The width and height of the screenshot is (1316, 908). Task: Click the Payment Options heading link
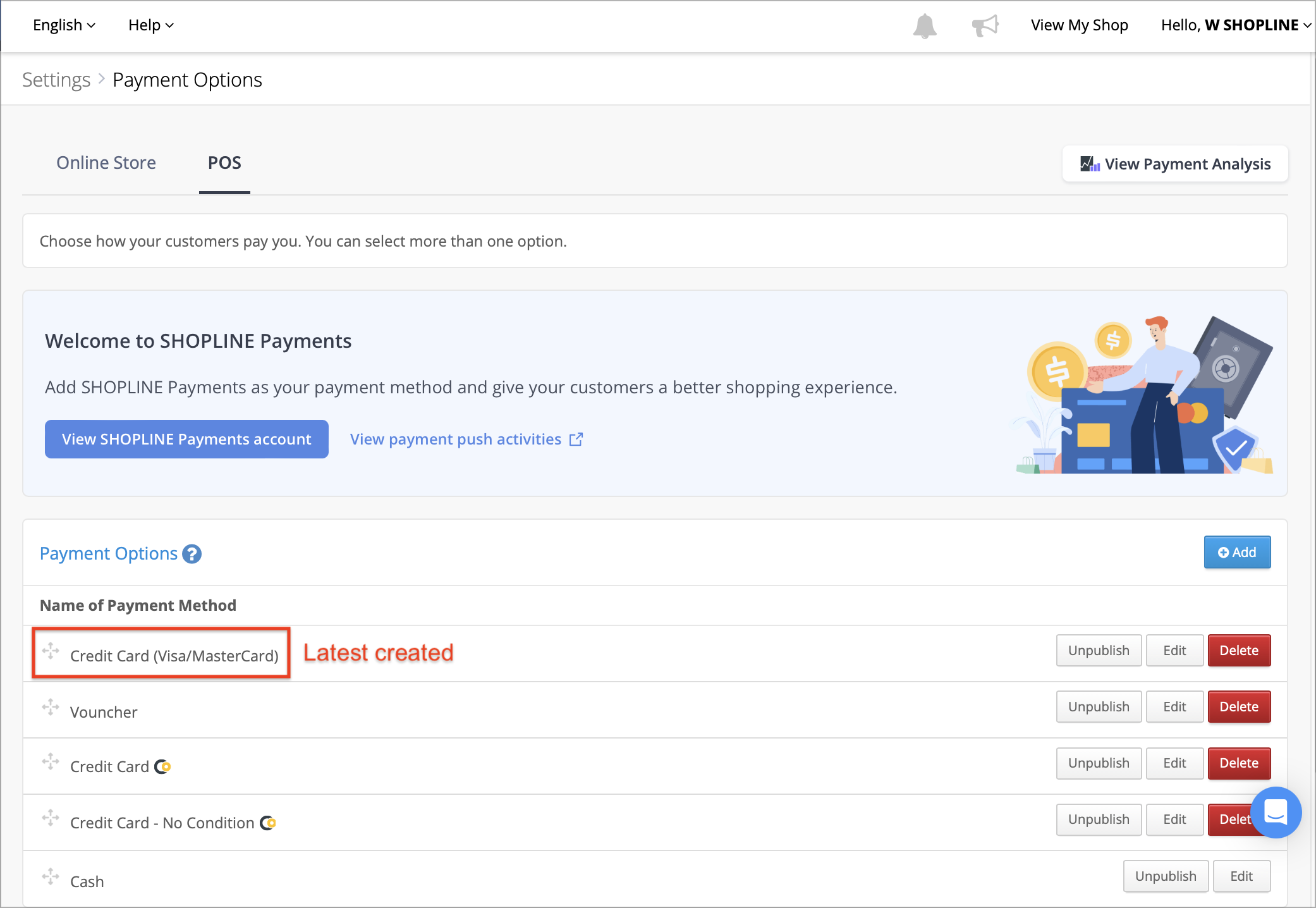[109, 554]
